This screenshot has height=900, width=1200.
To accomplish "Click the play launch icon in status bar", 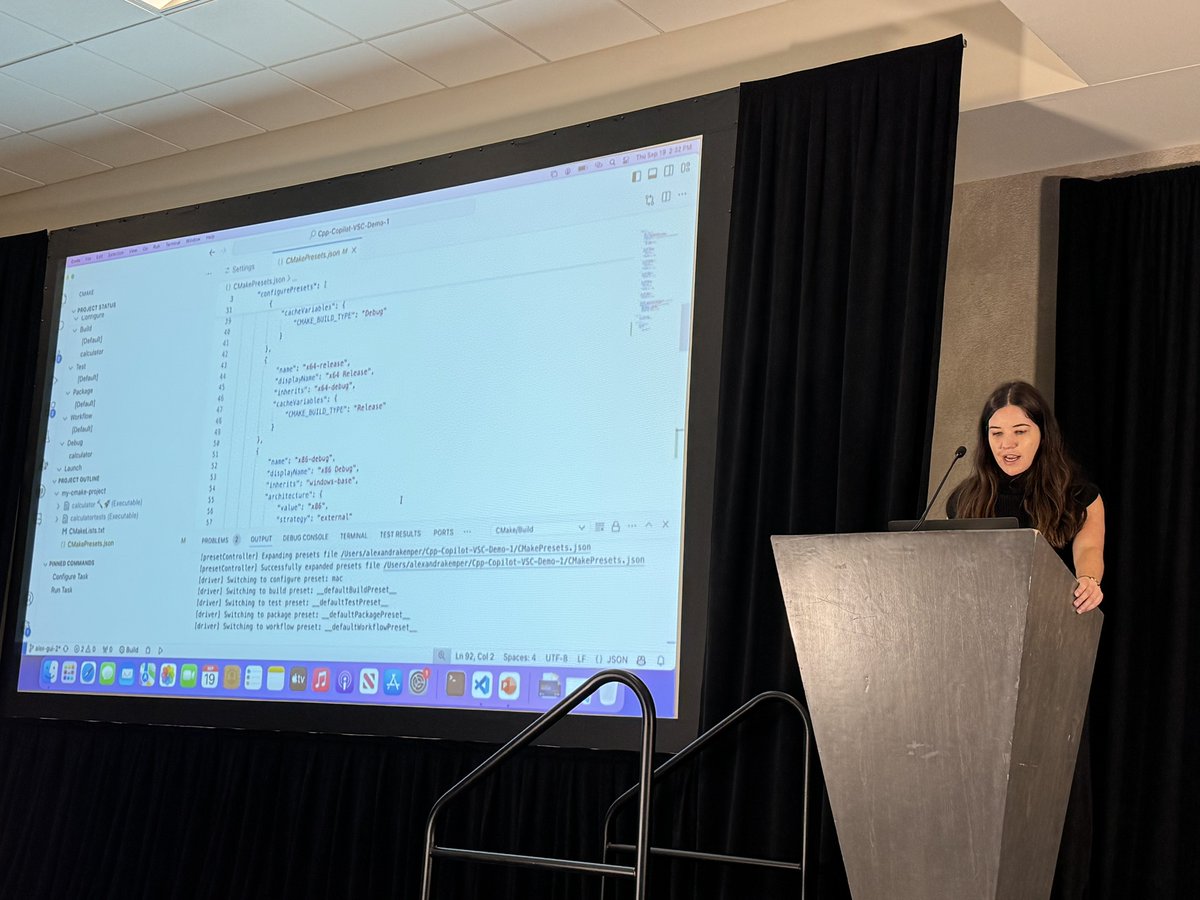I will pos(160,650).
